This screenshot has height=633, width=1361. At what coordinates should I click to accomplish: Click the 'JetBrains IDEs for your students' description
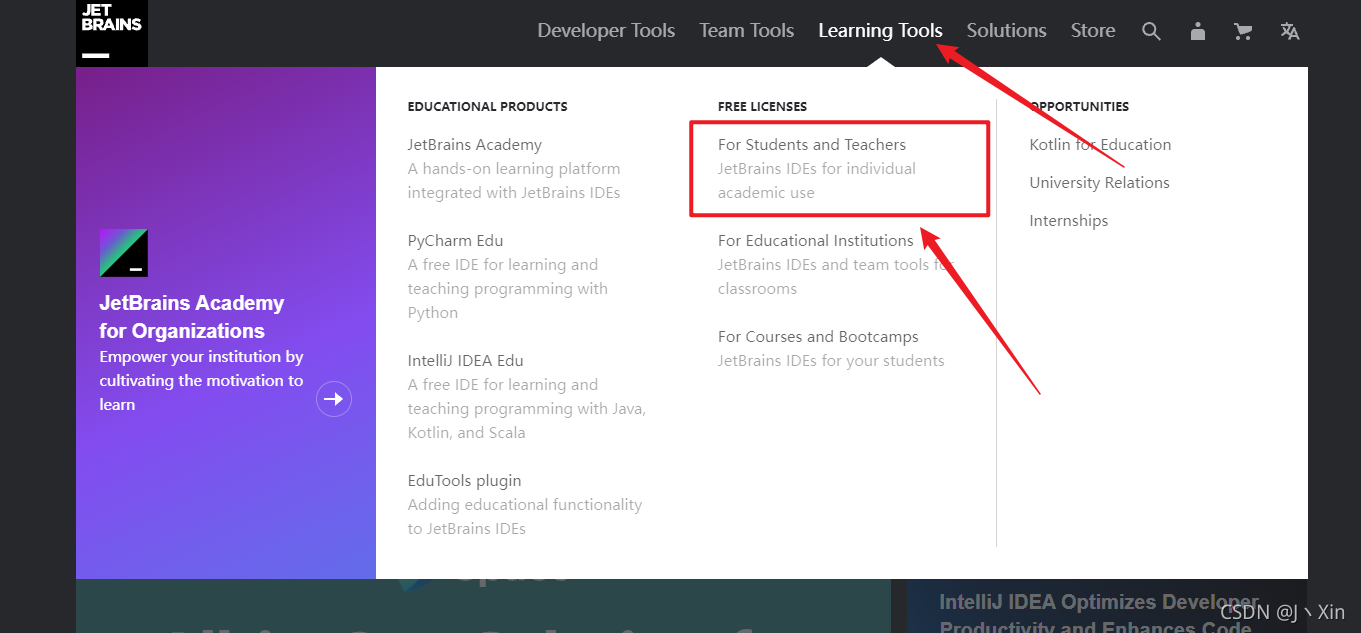(831, 361)
